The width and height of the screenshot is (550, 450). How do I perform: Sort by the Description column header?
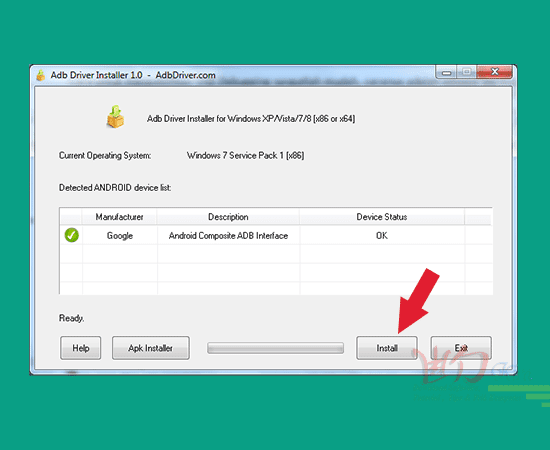point(228,217)
